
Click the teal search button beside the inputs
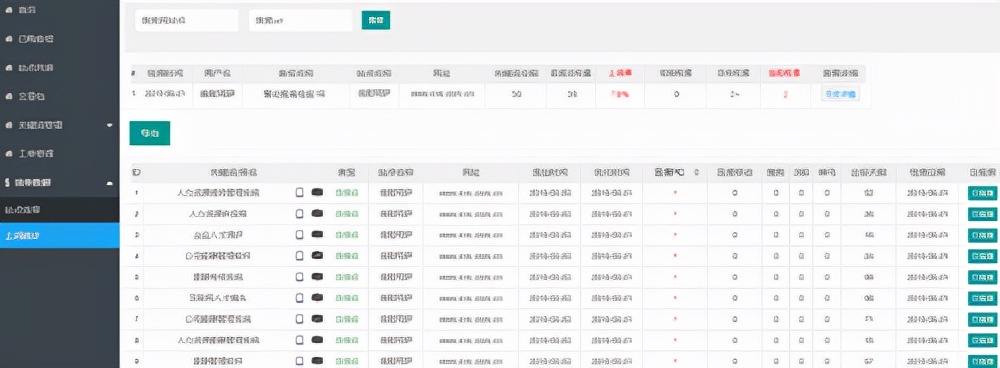[376, 20]
